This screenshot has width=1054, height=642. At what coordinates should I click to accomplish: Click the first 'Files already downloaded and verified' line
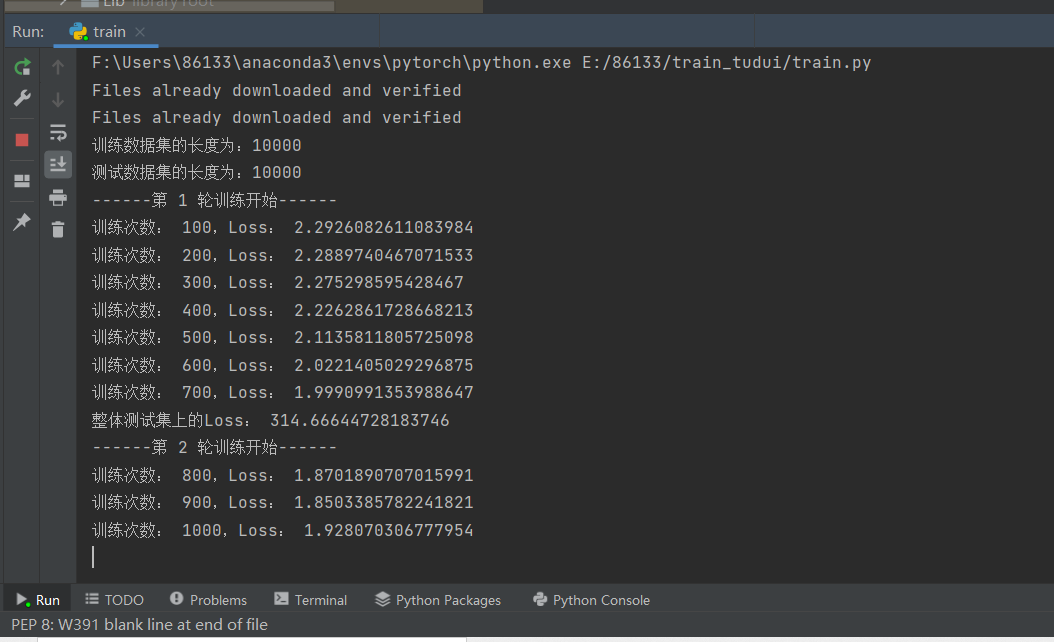pos(276,90)
